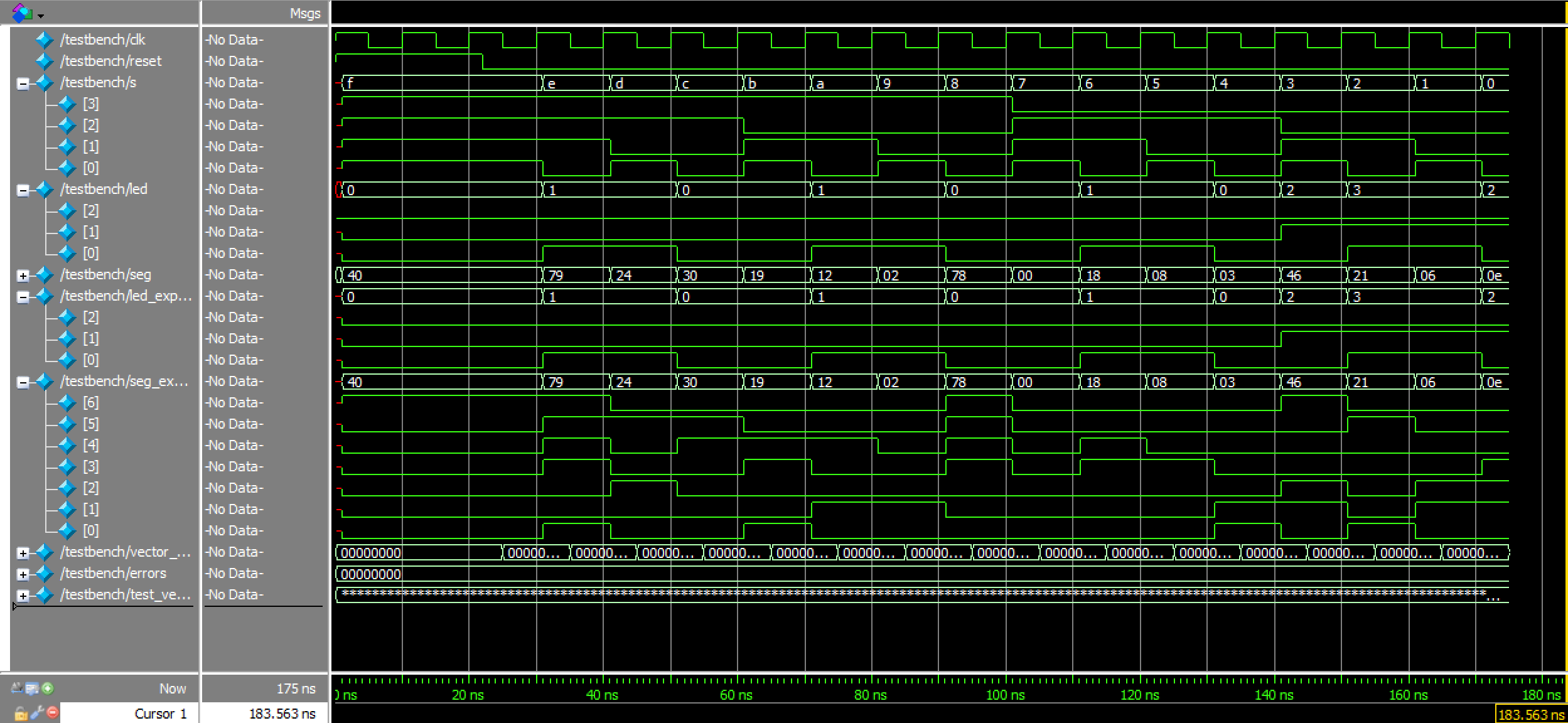Click the toggle leaf names icon
This screenshot has width=1568, height=723.
click(17, 688)
